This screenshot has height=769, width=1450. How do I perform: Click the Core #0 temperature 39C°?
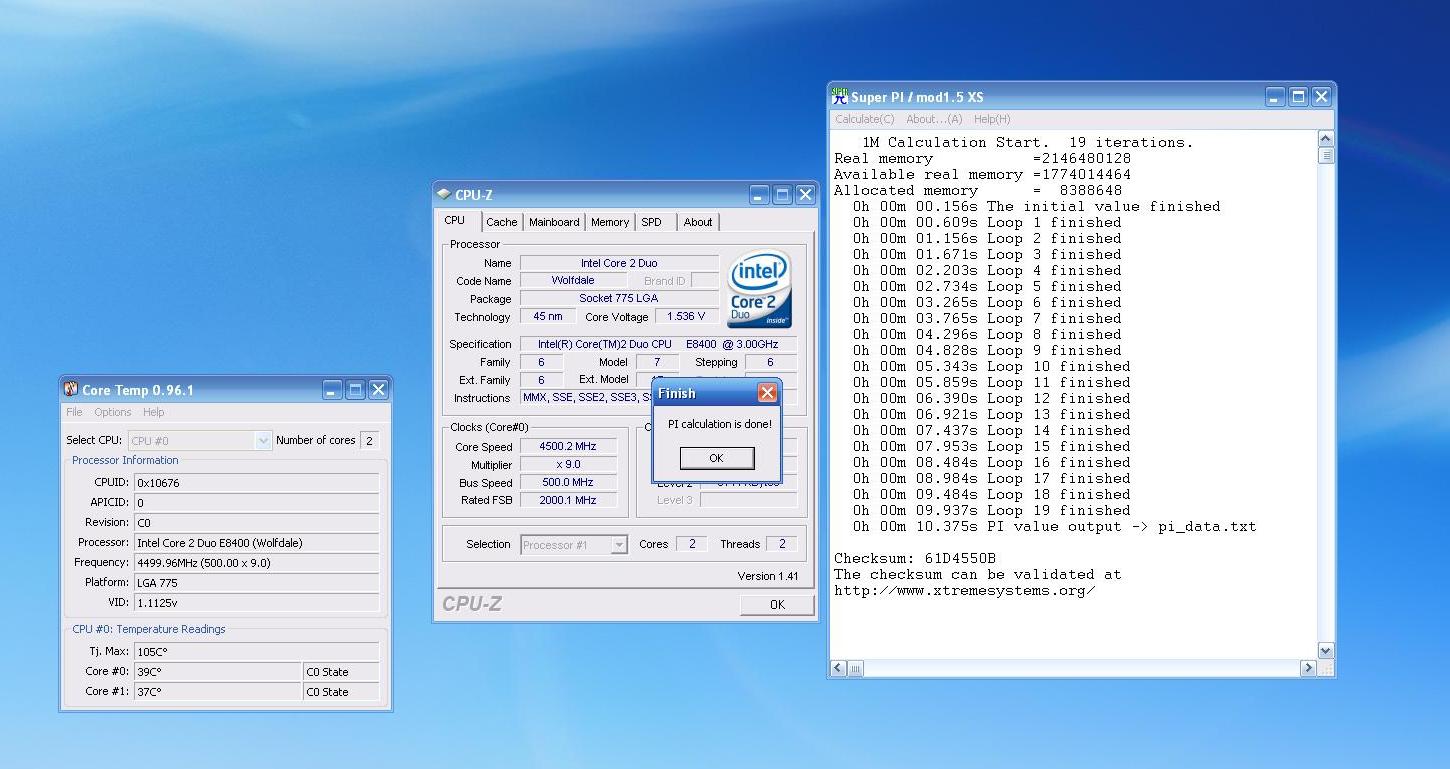click(218, 671)
